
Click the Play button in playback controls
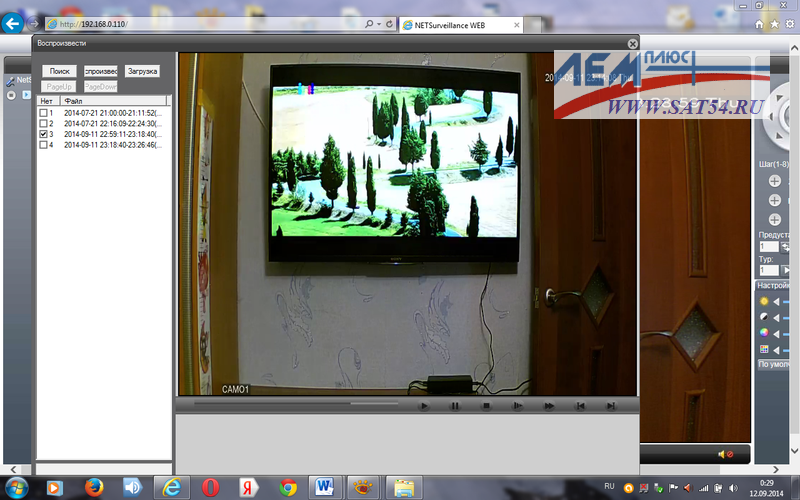(x=423, y=406)
